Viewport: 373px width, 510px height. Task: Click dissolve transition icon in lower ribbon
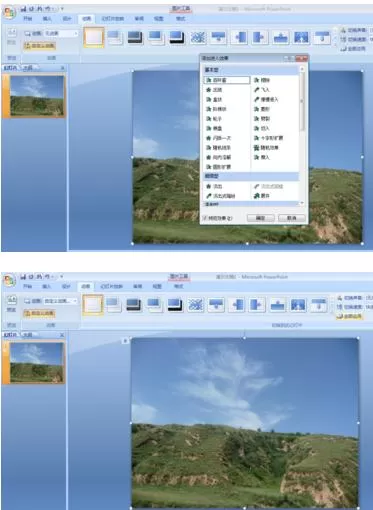coord(196,305)
